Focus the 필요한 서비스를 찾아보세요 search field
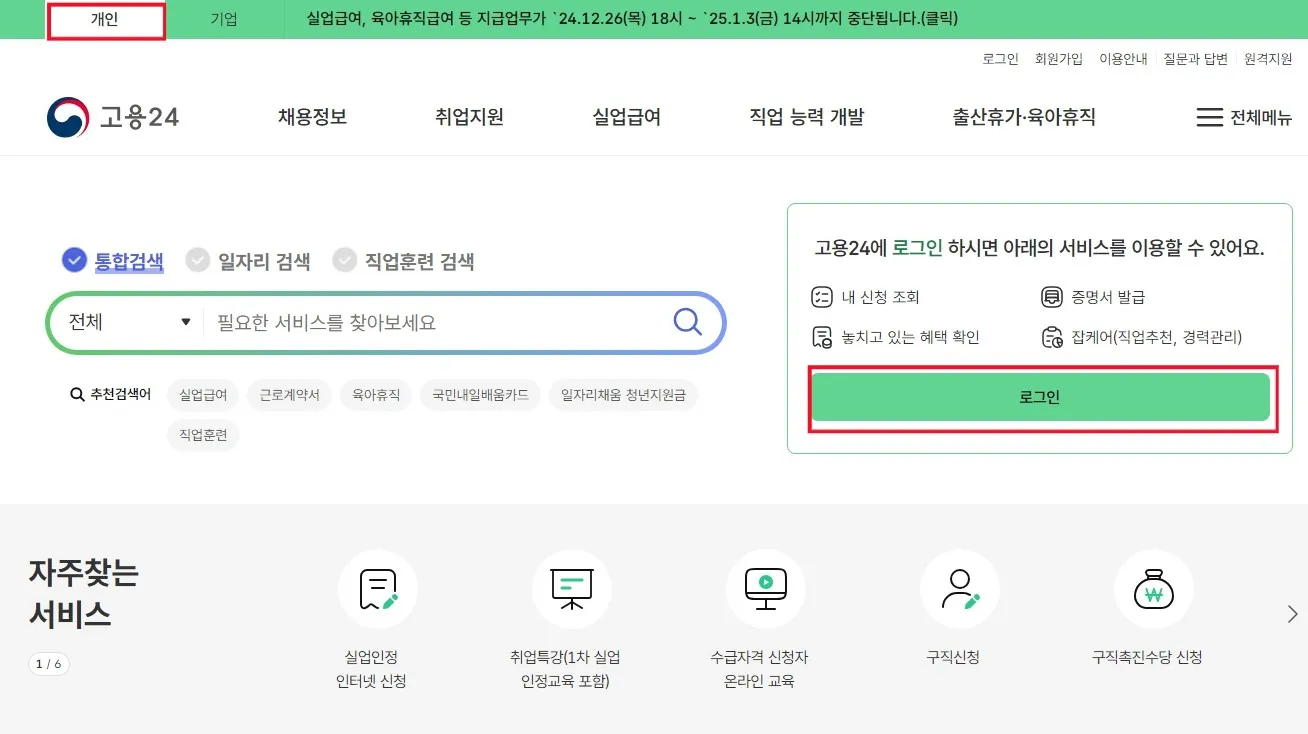The width and height of the screenshot is (1308, 734). pyautogui.click(x=435, y=322)
